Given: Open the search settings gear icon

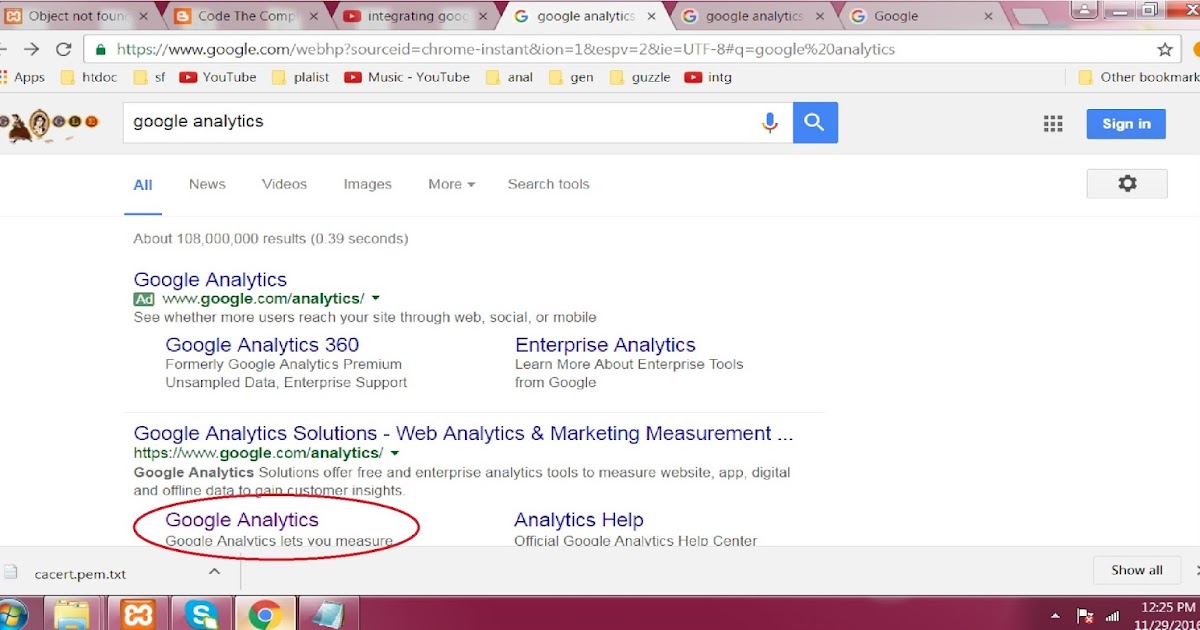Looking at the screenshot, I should [1127, 183].
